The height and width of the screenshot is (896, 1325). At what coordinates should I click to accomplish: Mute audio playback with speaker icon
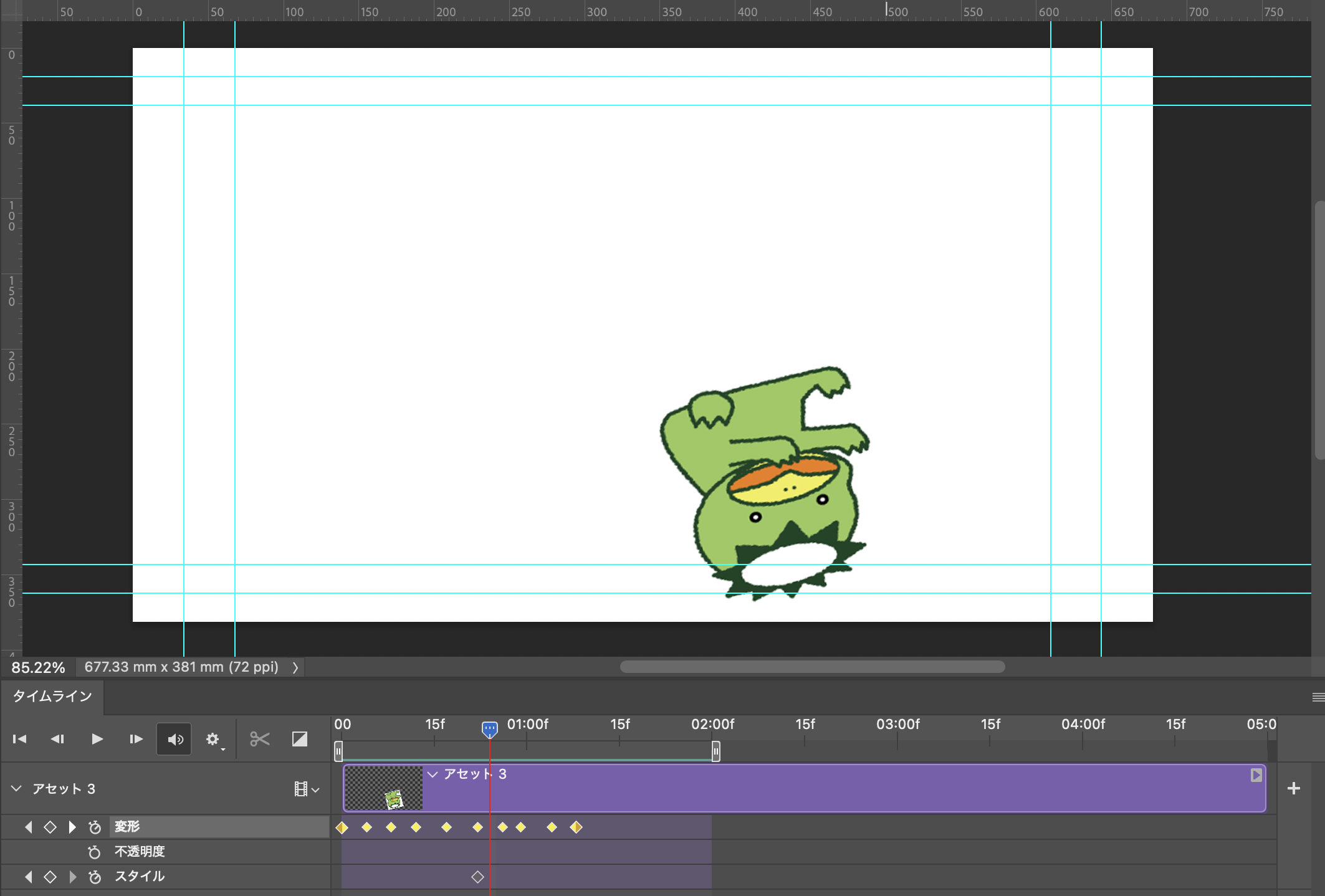[x=175, y=739]
